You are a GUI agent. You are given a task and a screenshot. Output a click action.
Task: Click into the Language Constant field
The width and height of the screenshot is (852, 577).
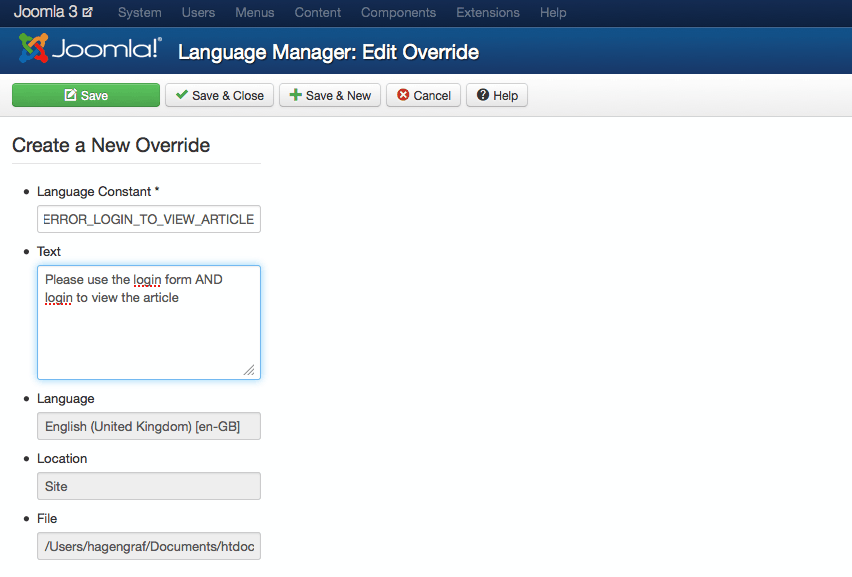149,219
